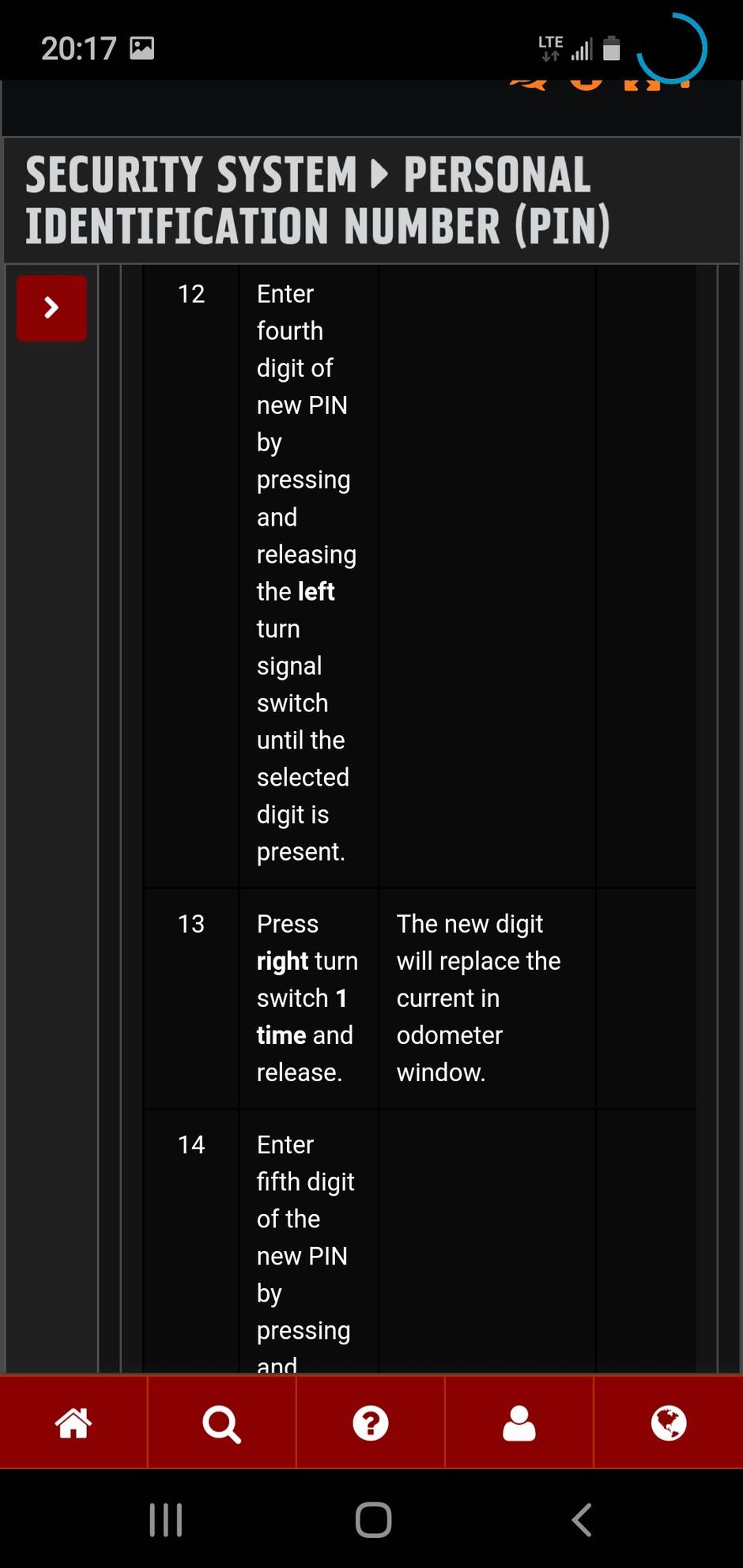Select the globe icon in the bottom bar
The image size is (743, 1568).
click(x=668, y=1423)
